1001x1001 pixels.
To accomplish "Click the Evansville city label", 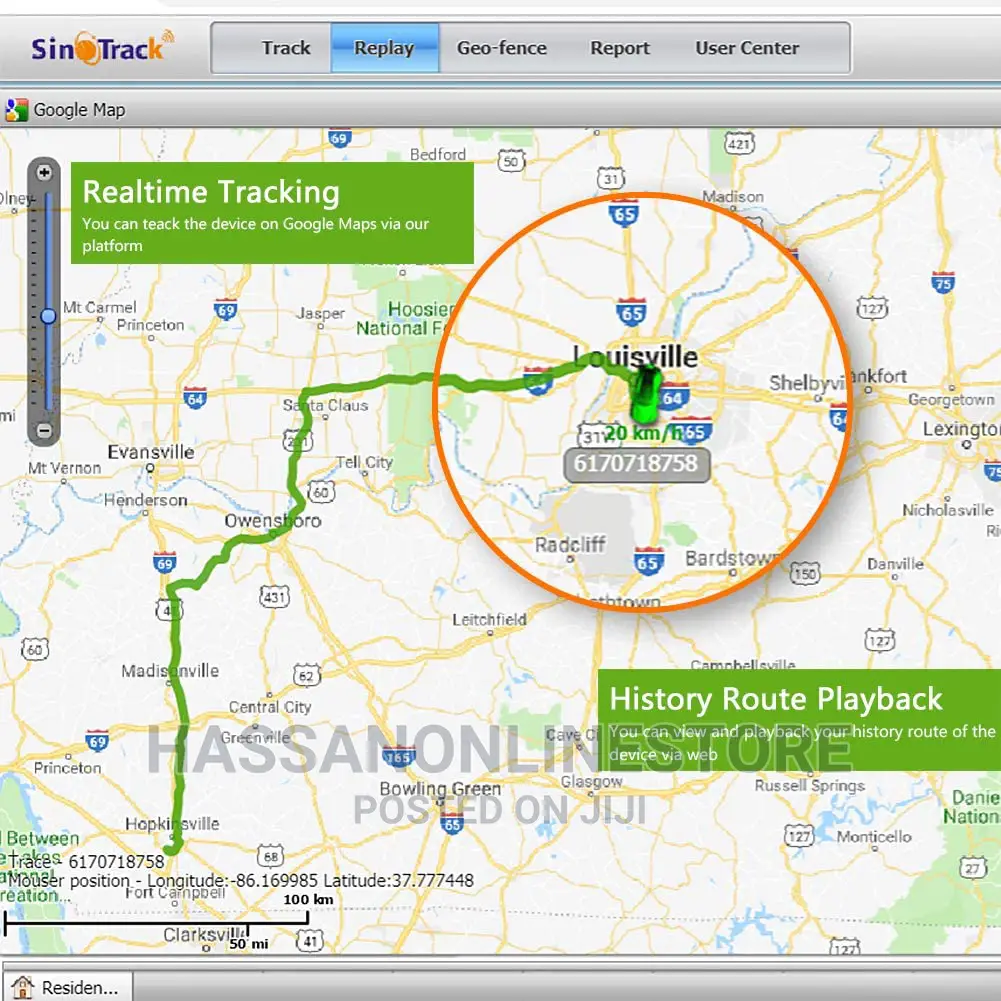I will click(x=151, y=452).
